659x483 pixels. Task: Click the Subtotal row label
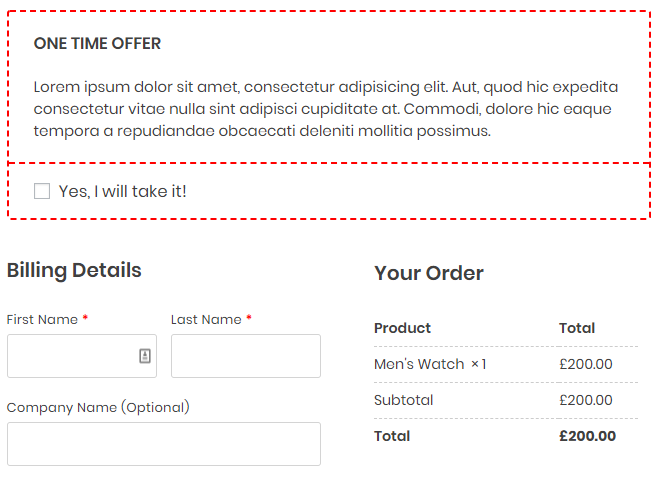tap(403, 400)
